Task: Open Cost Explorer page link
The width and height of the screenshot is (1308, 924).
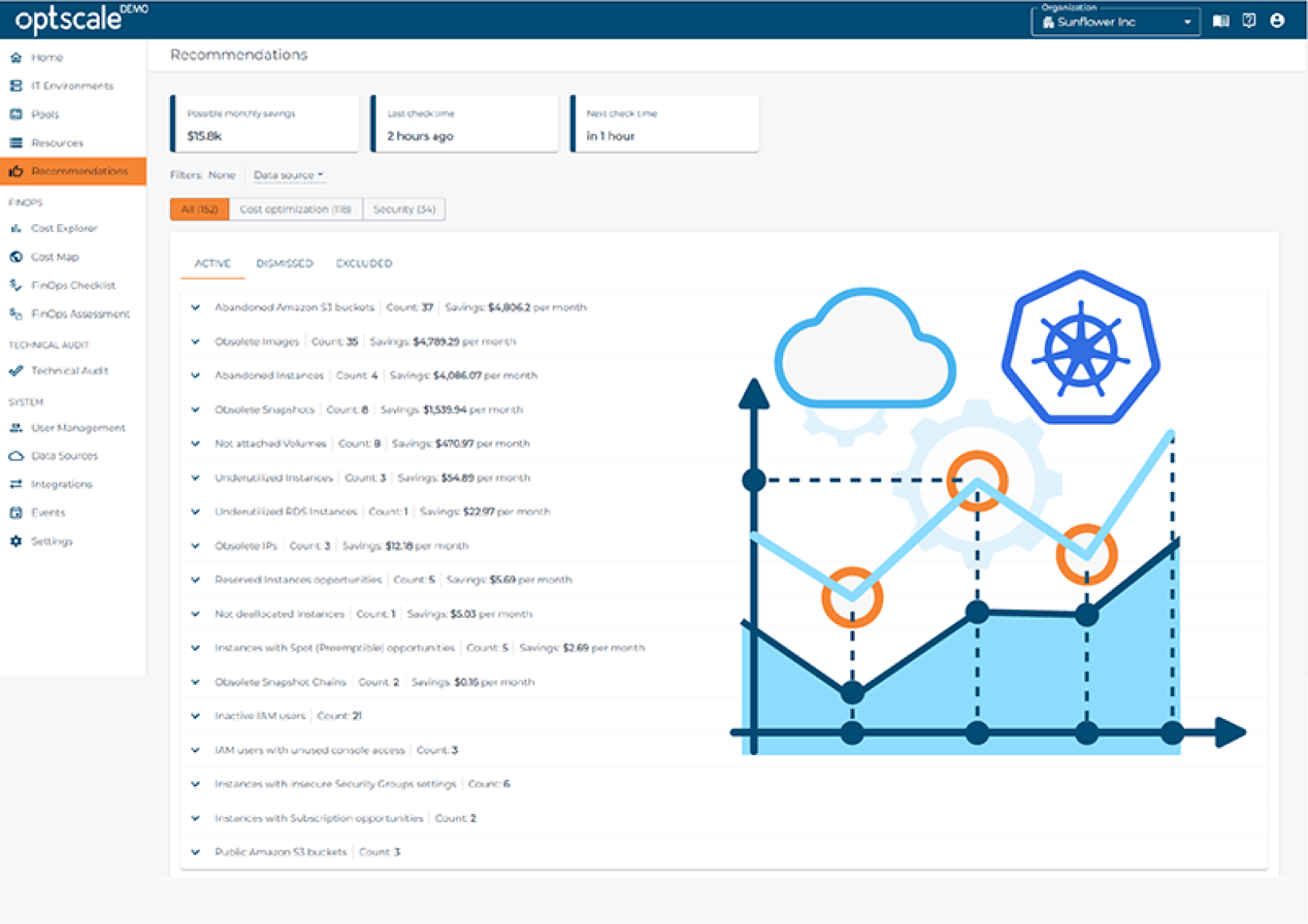Action: pyautogui.click(x=64, y=229)
